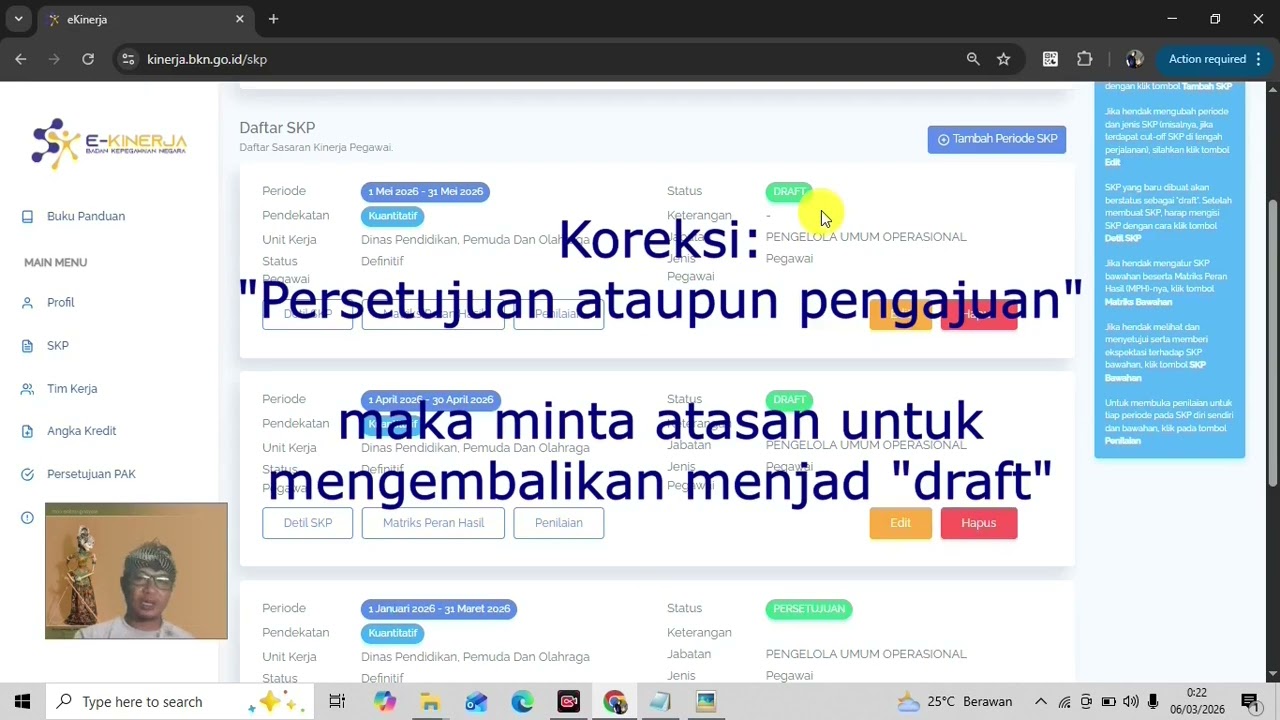This screenshot has width=1280, height=720.
Task: Open Penilaian for April 2026 period
Action: click(x=558, y=523)
